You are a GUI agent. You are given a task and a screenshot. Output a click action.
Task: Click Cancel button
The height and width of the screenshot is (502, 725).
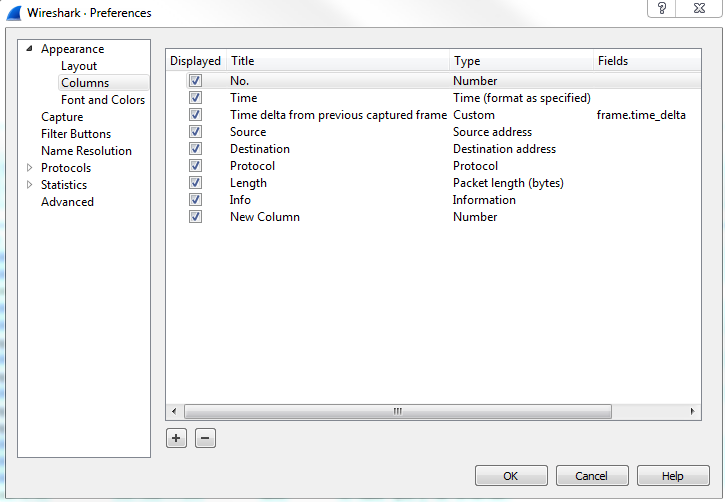click(x=592, y=476)
